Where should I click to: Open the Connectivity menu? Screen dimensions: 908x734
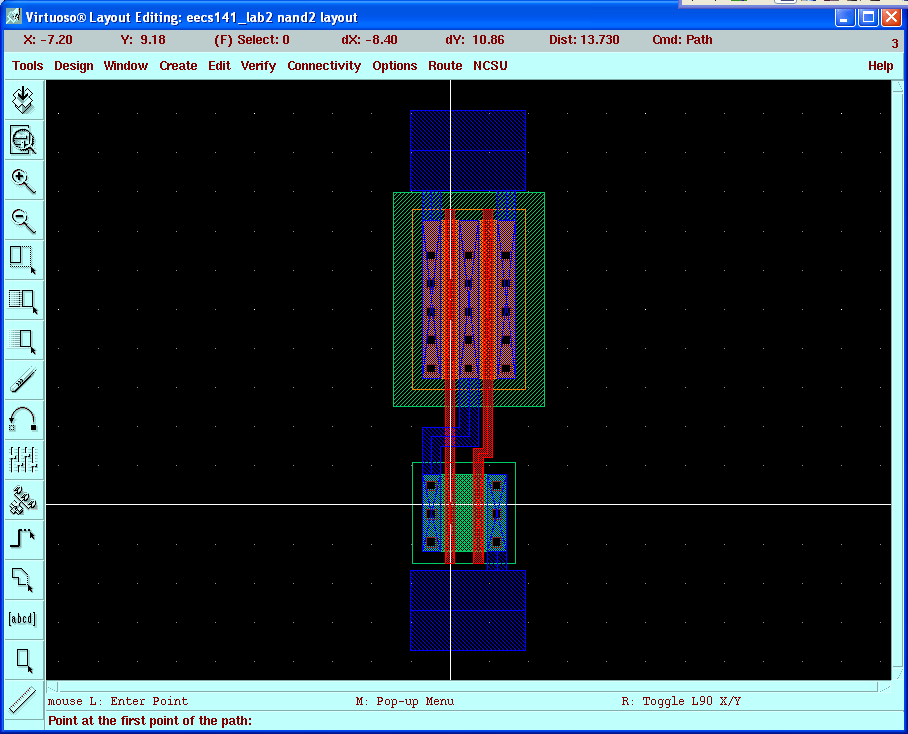tap(324, 66)
